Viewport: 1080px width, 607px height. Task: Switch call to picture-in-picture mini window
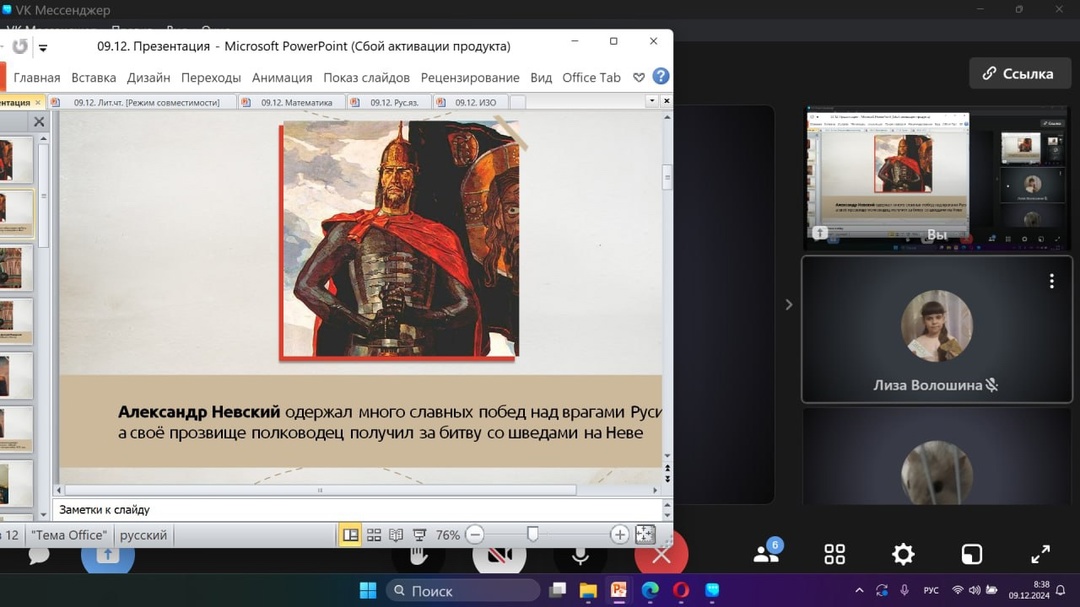[972, 554]
